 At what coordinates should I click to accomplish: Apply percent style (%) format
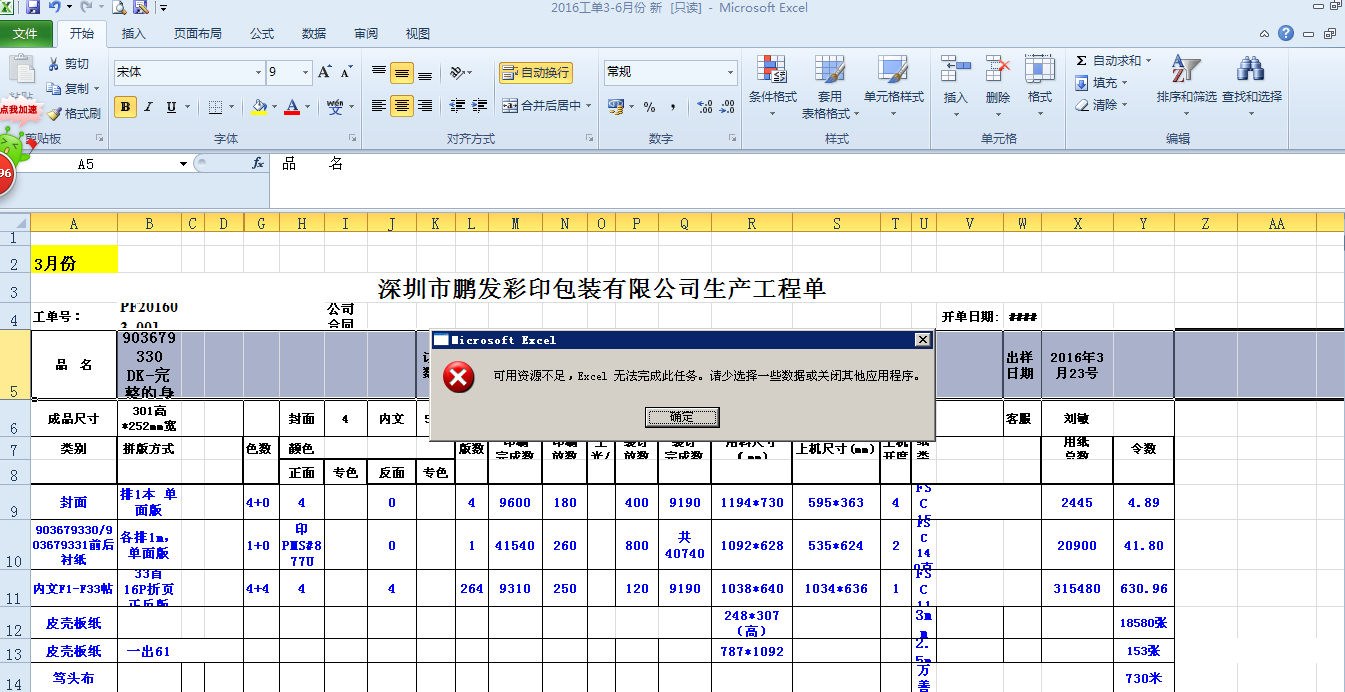(650, 107)
